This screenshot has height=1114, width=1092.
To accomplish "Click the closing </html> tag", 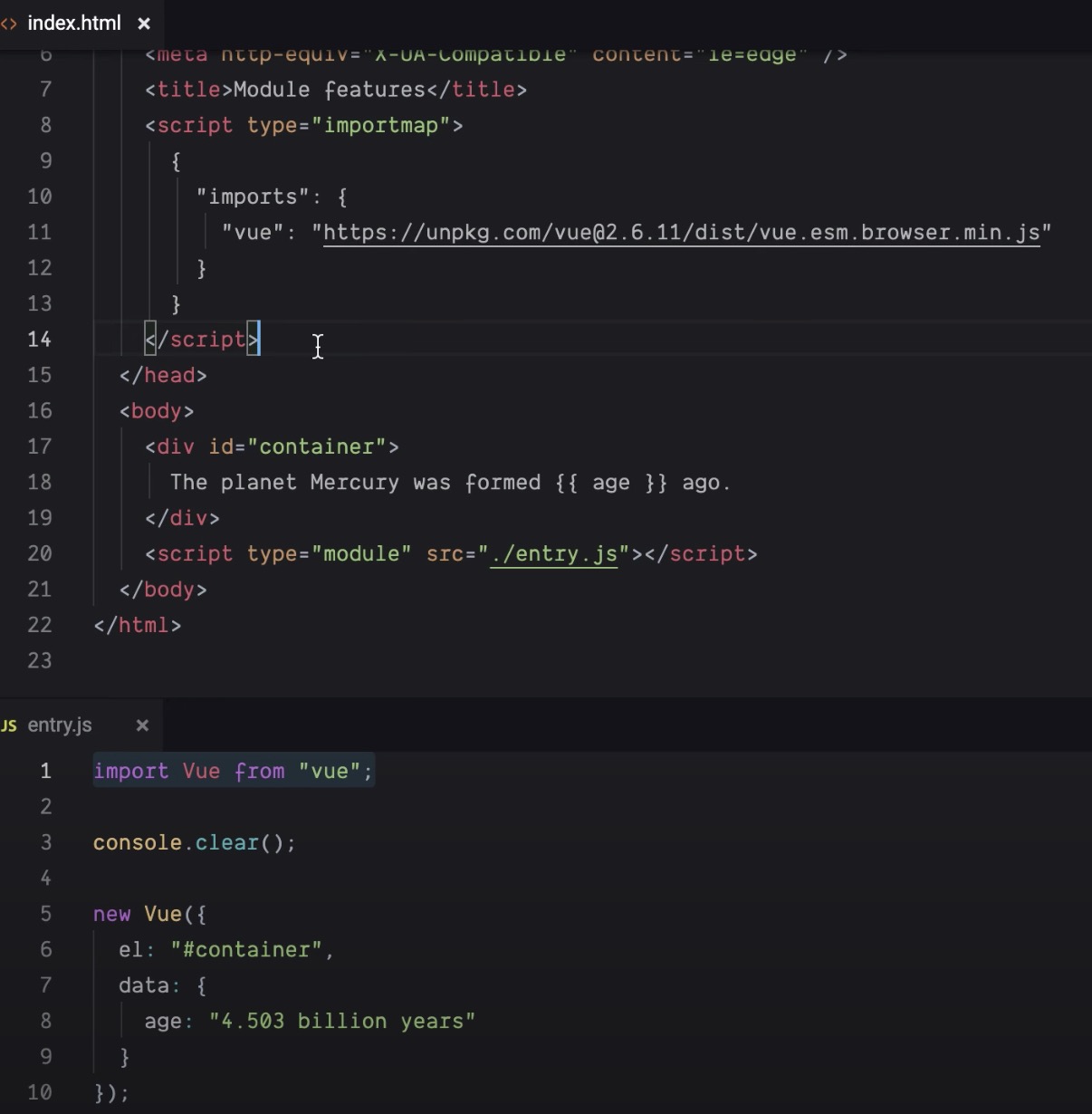I will pos(138,625).
